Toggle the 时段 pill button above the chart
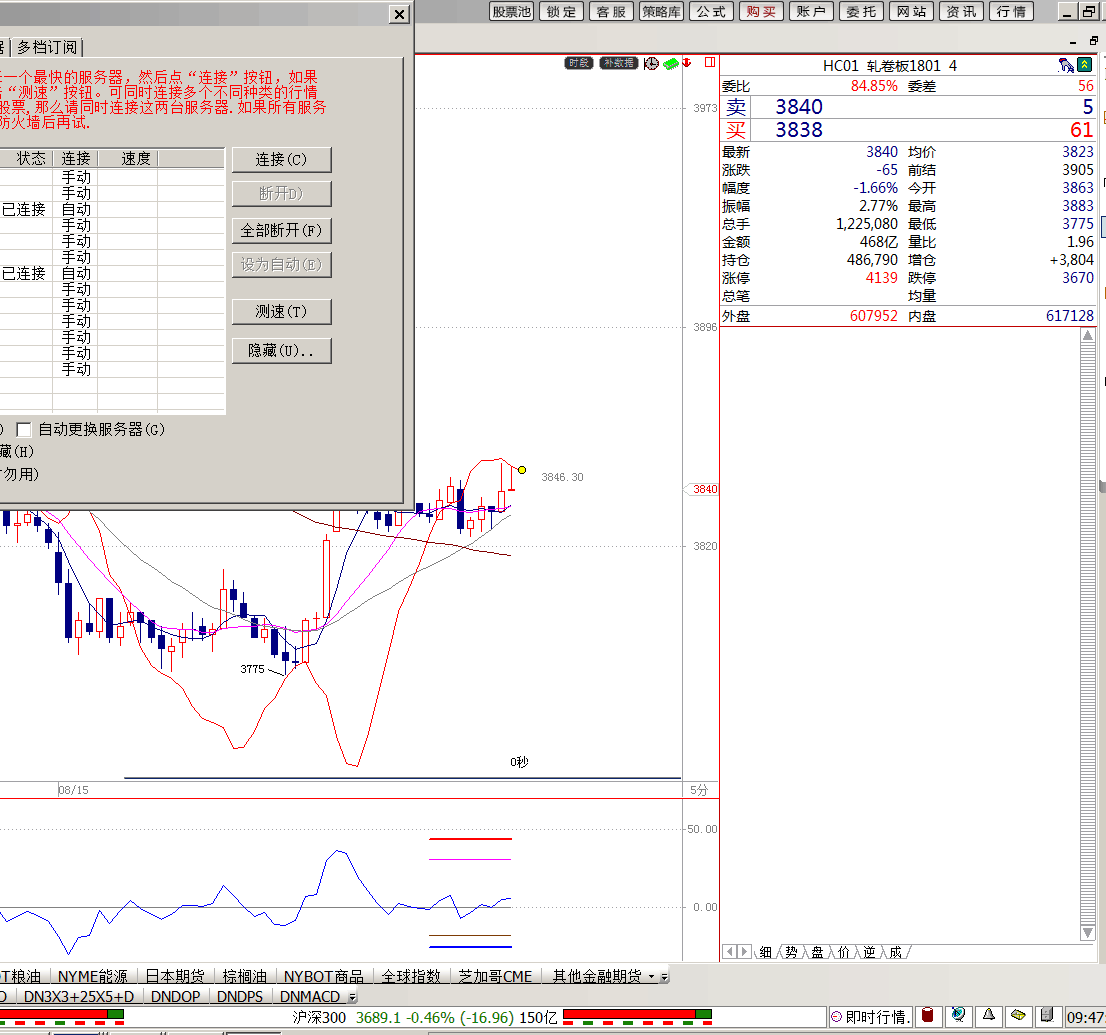The height and width of the screenshot is (1035, 1106). (579, 63)
